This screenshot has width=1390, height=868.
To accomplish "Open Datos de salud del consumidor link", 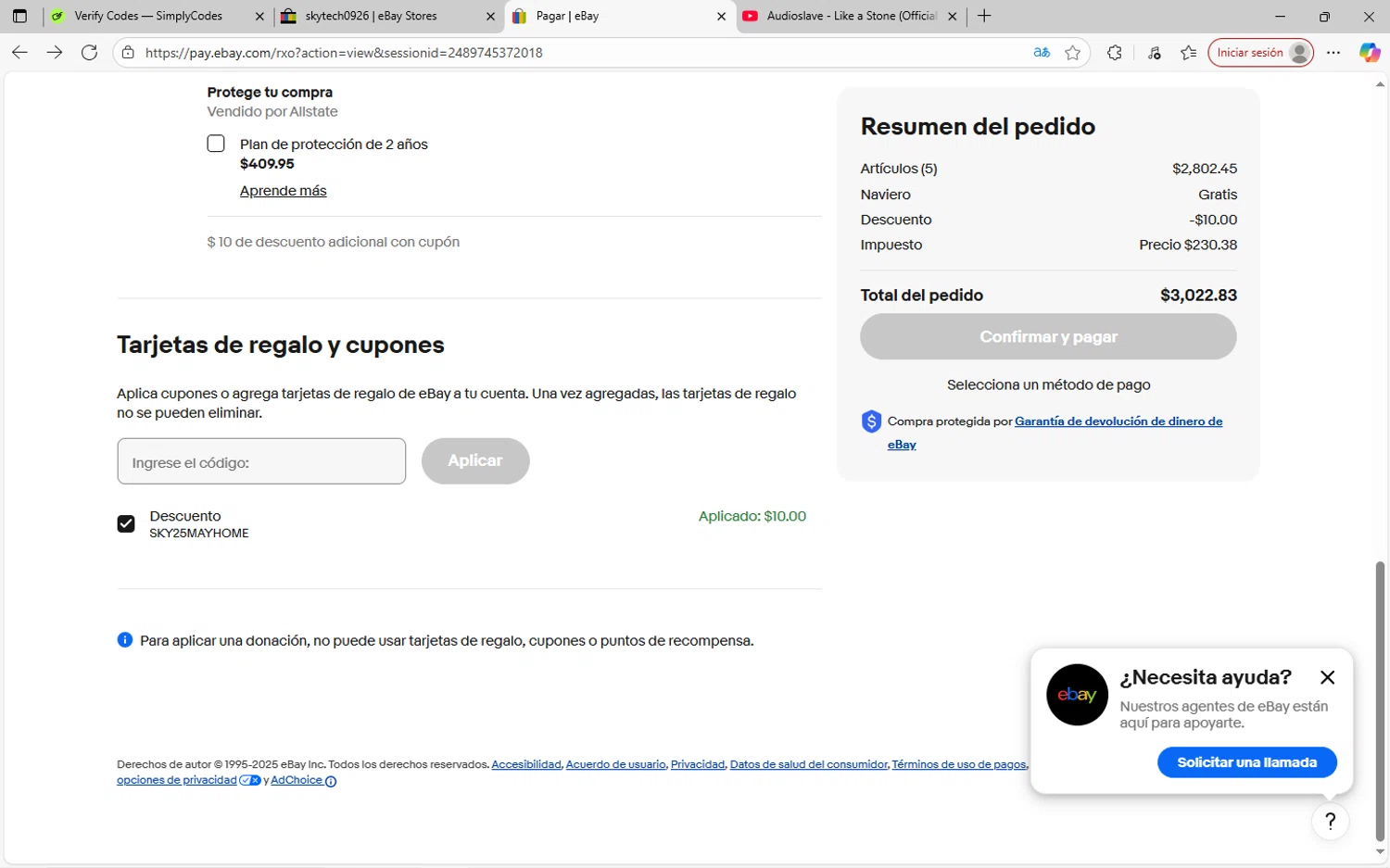I will [x=808, y=764].
